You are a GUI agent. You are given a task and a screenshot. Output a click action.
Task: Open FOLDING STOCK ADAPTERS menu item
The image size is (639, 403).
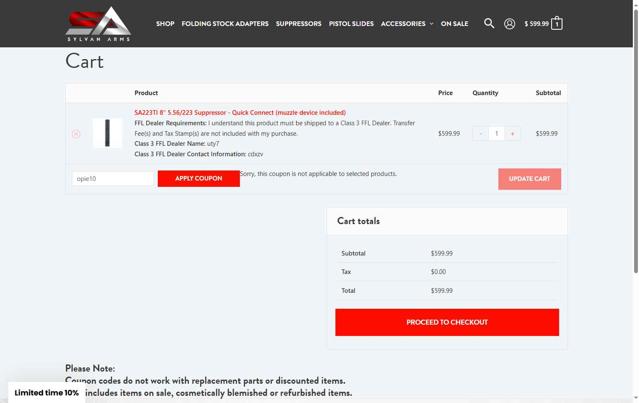coord(225,24)
